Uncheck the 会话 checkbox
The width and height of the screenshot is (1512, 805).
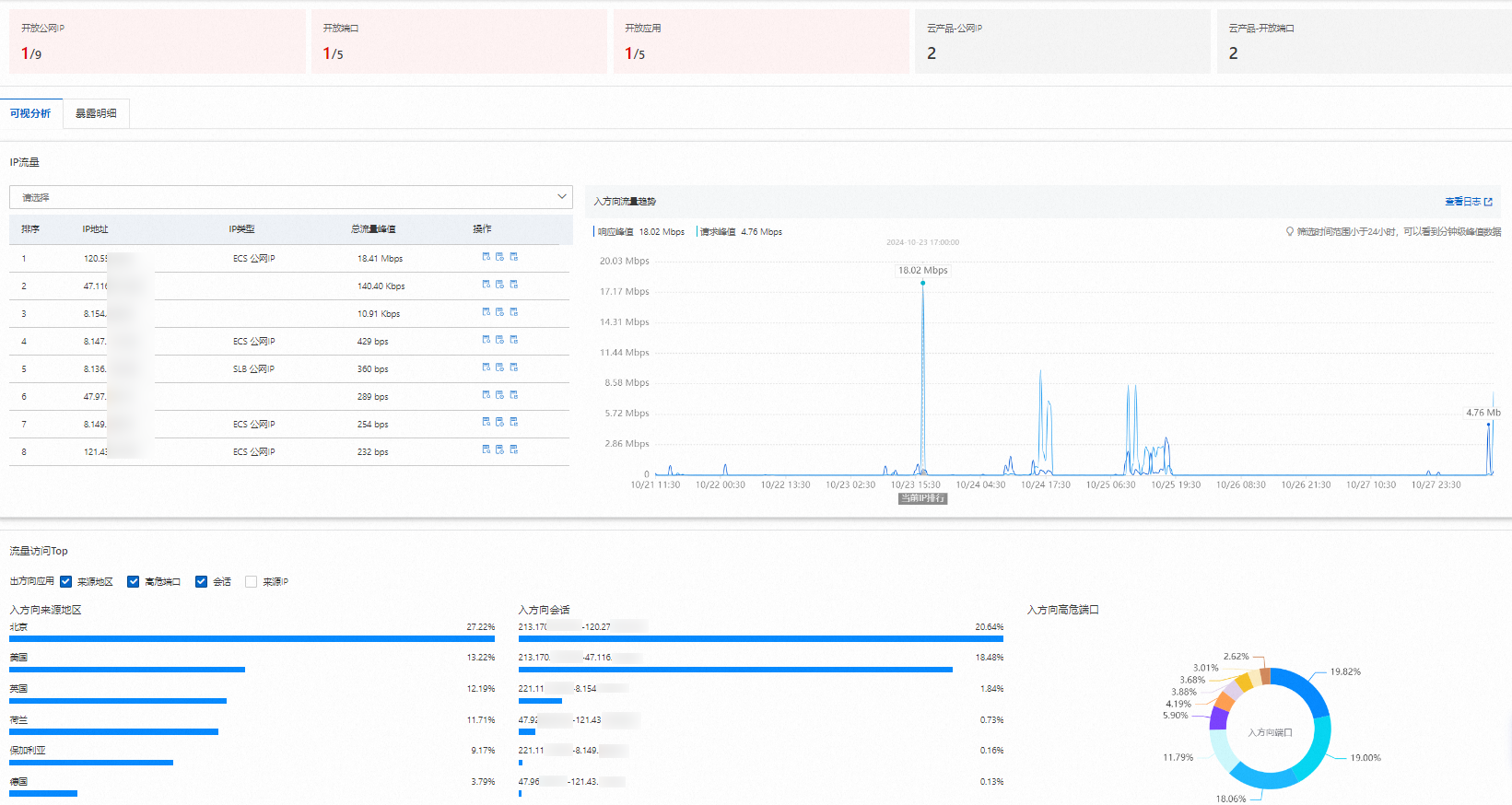[x=201, y=581]
